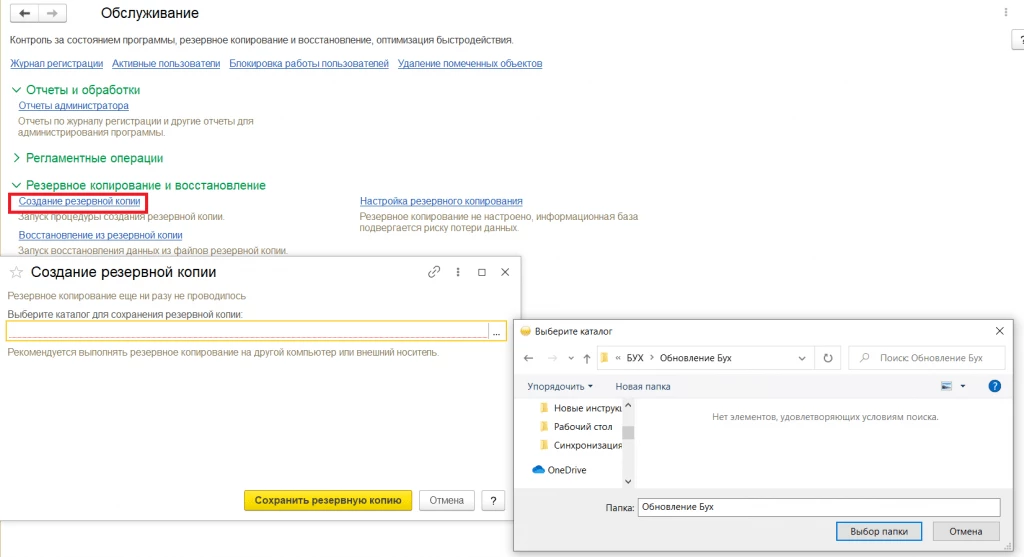The image size is (1024, 557).
Task: Click the question mark help button
Action: [493, 500]
